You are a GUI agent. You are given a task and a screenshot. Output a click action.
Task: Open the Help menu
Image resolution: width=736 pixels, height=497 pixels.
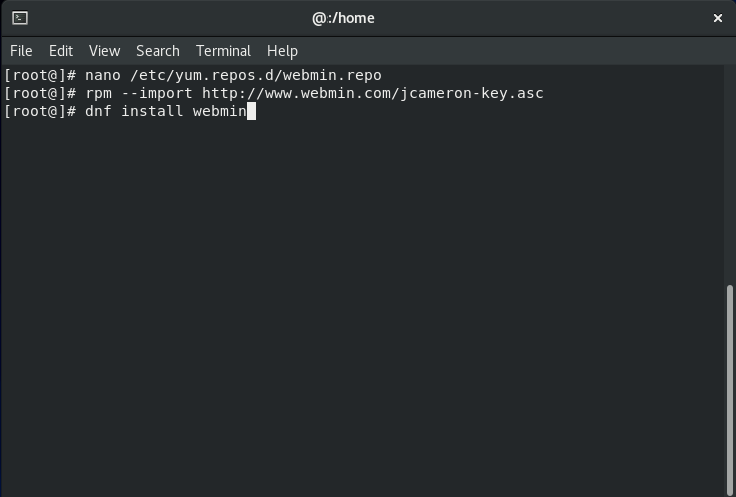[282, 51]
